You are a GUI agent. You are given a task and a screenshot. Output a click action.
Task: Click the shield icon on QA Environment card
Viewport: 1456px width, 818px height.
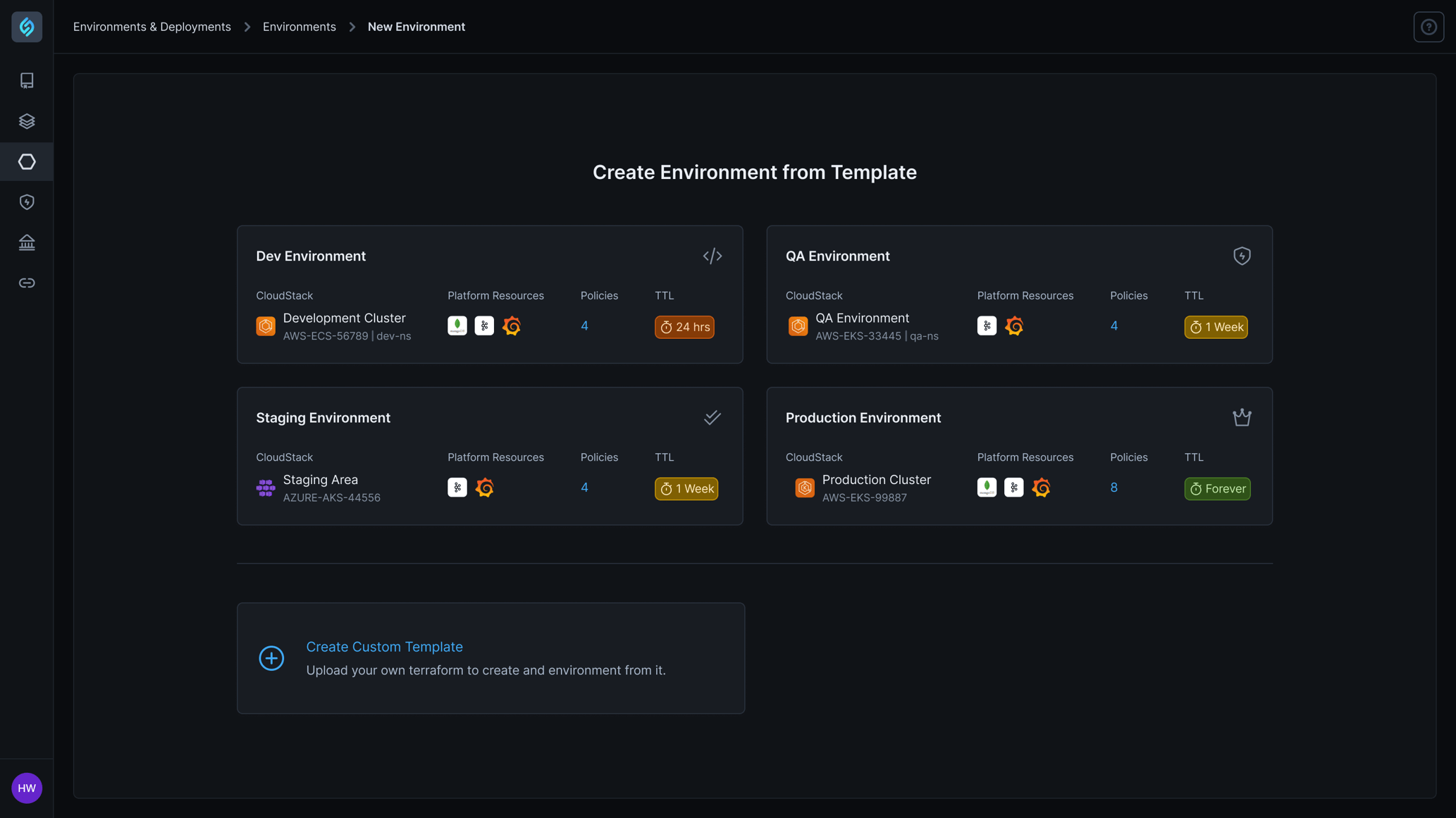(1242, 256)
